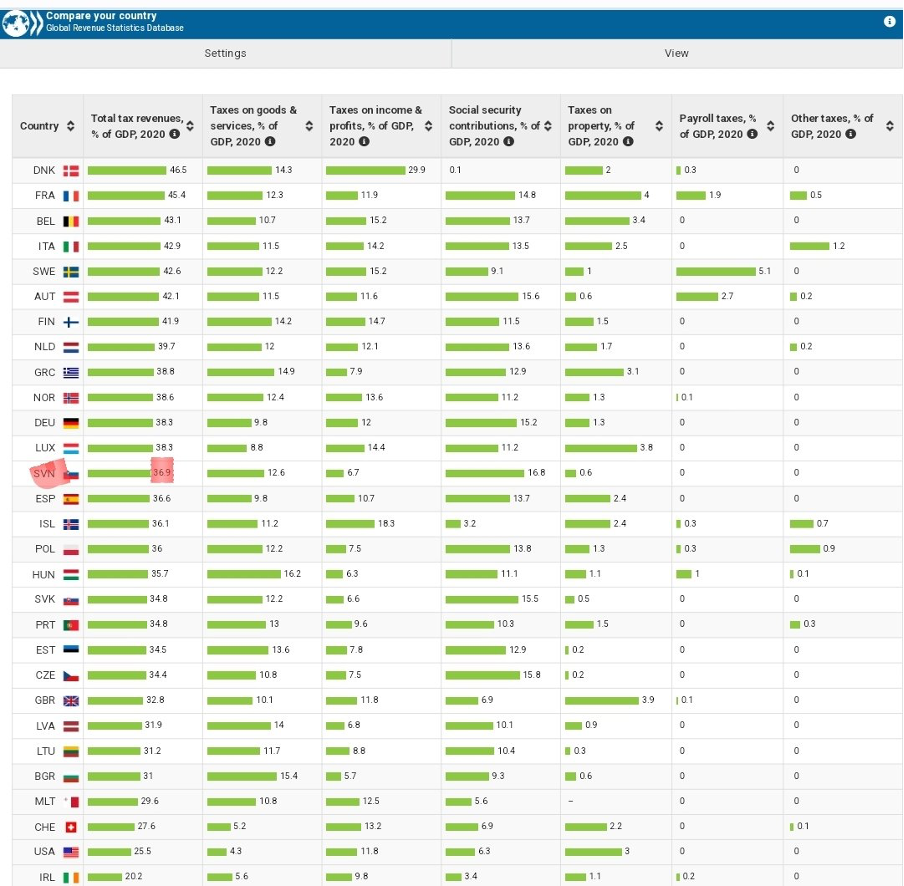The width and height of the screenshot is (904, 886).
Task: Switch to the View tab
Action: pyautogui.click(x=677, y=53)
